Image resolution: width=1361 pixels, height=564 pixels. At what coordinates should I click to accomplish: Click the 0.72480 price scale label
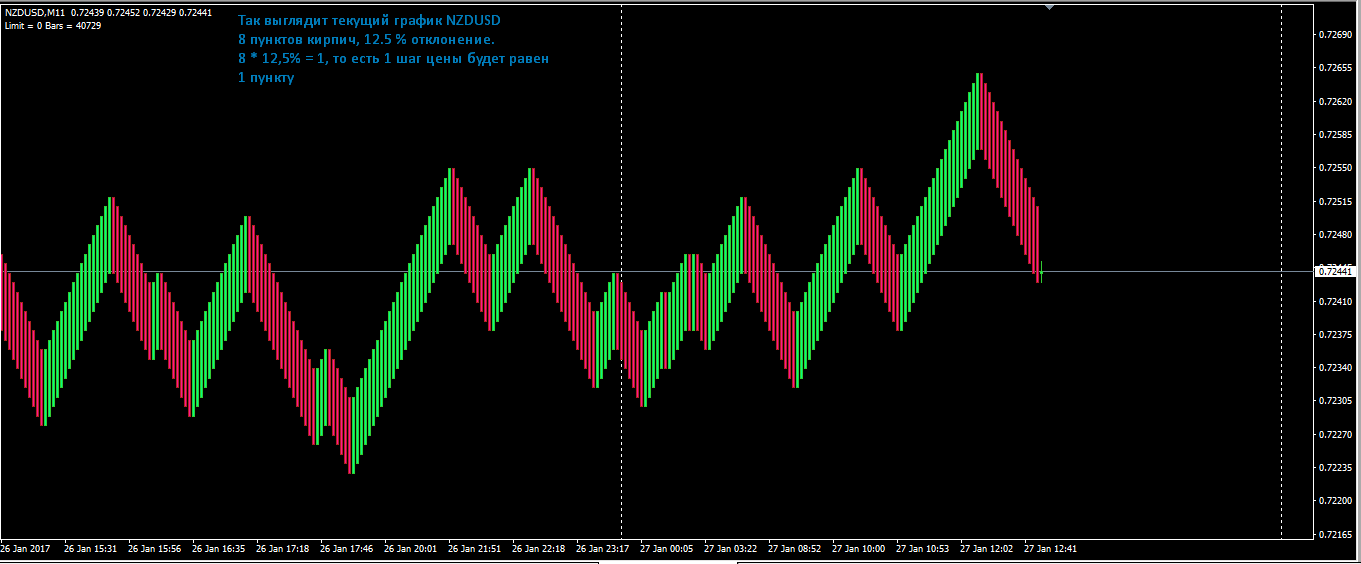(1336, 235)
